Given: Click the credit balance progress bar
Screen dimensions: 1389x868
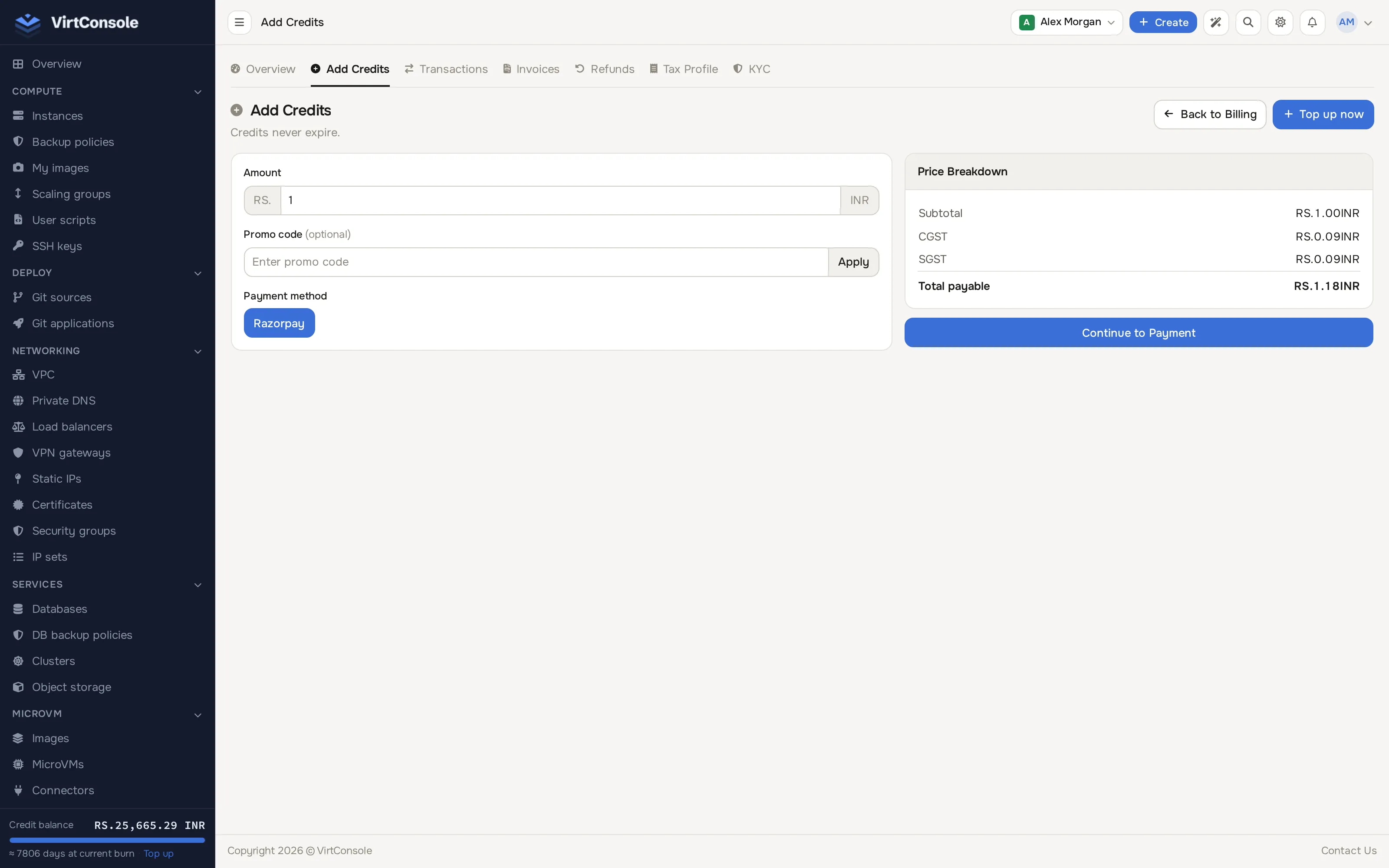Looking at the screenshot, I should (x=107, y=840).
